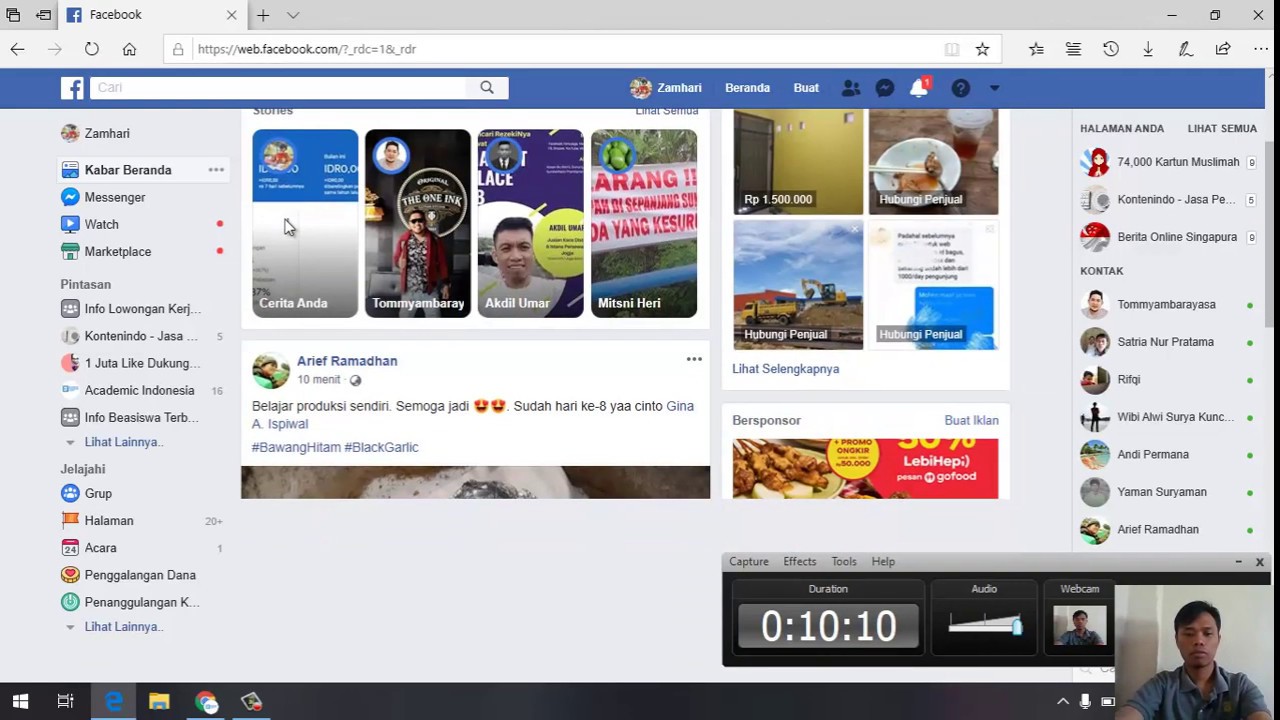Open chat with Satria Nur Pratama
Screen dimensions: 1280x720
(x=1165, y=342)
